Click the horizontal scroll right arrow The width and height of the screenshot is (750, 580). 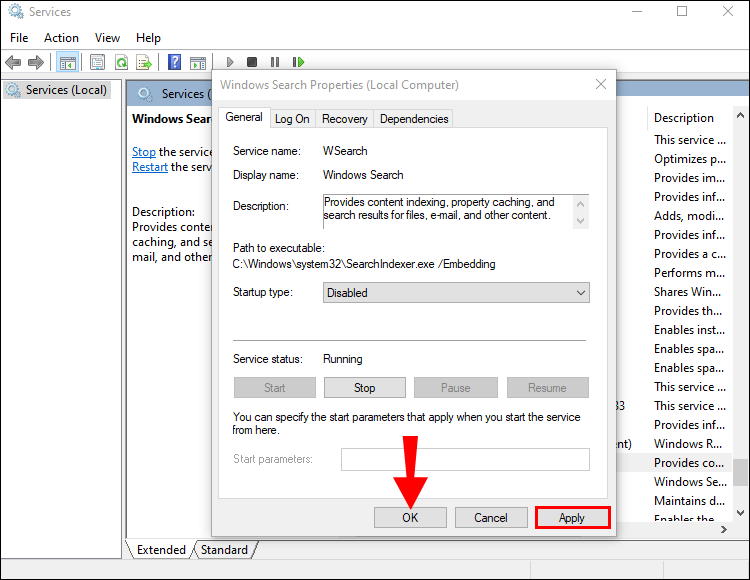pos(724,529)
